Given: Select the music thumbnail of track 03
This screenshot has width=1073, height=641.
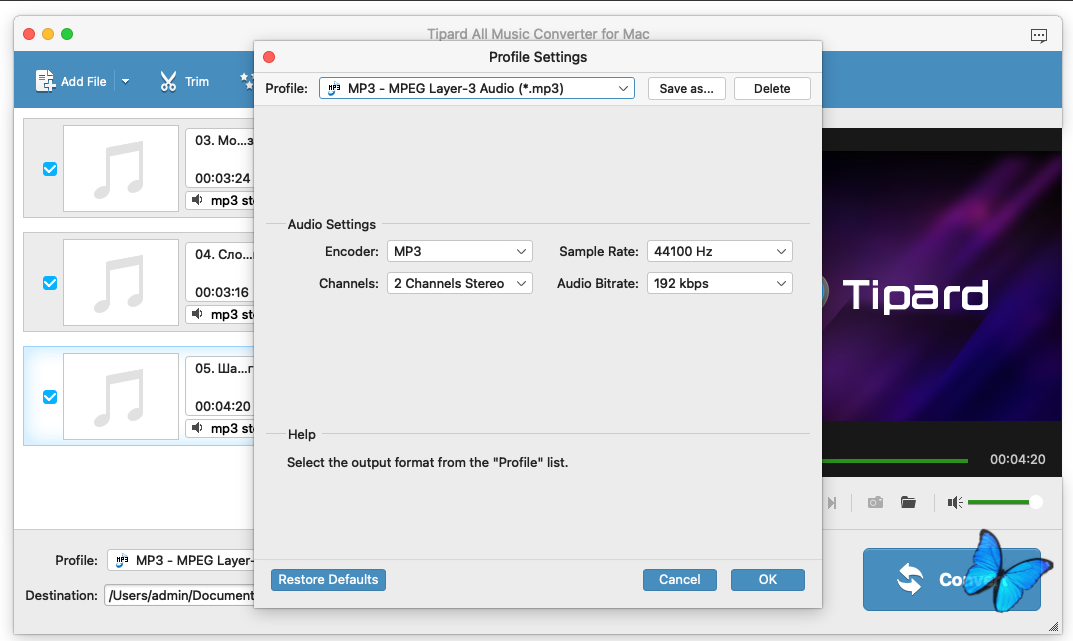Looking at the screenshot, I should click(x=121, y=168).
